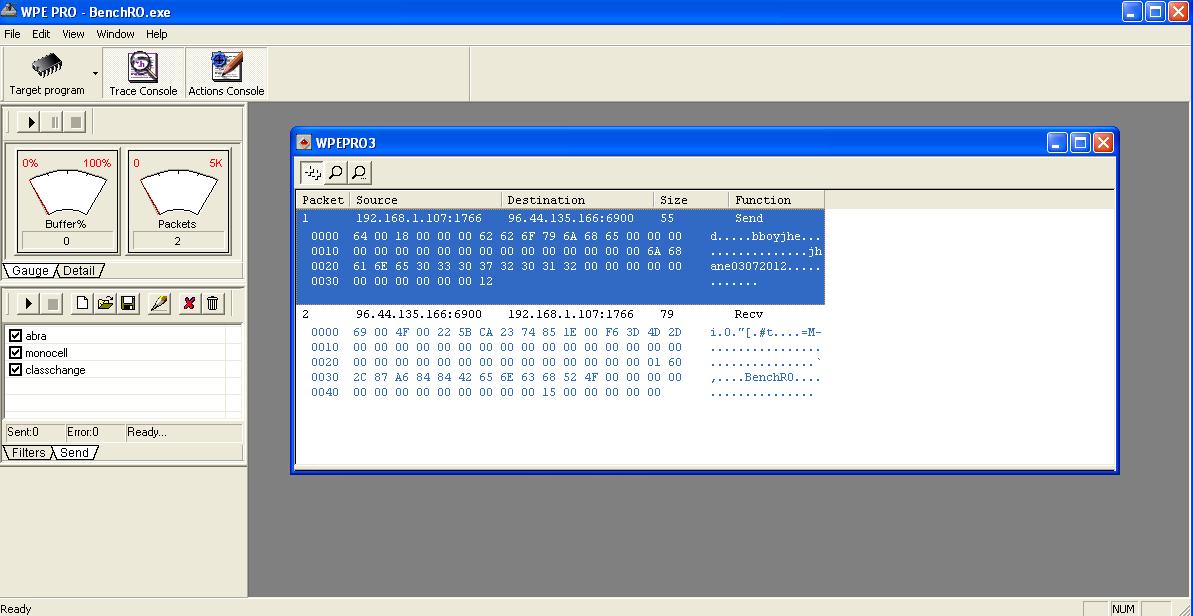Expand the Target program dropdown arrow
The height and width of the screenshot is (616, 1193).
95,74
